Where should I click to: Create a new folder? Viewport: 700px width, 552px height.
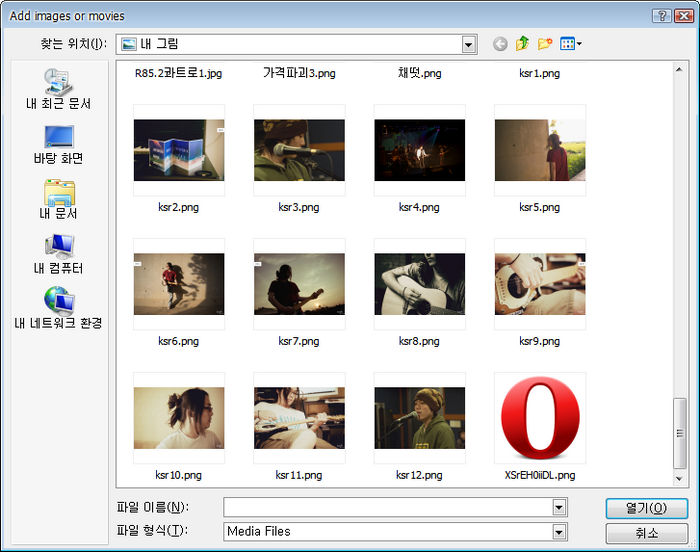pos(545,44)
